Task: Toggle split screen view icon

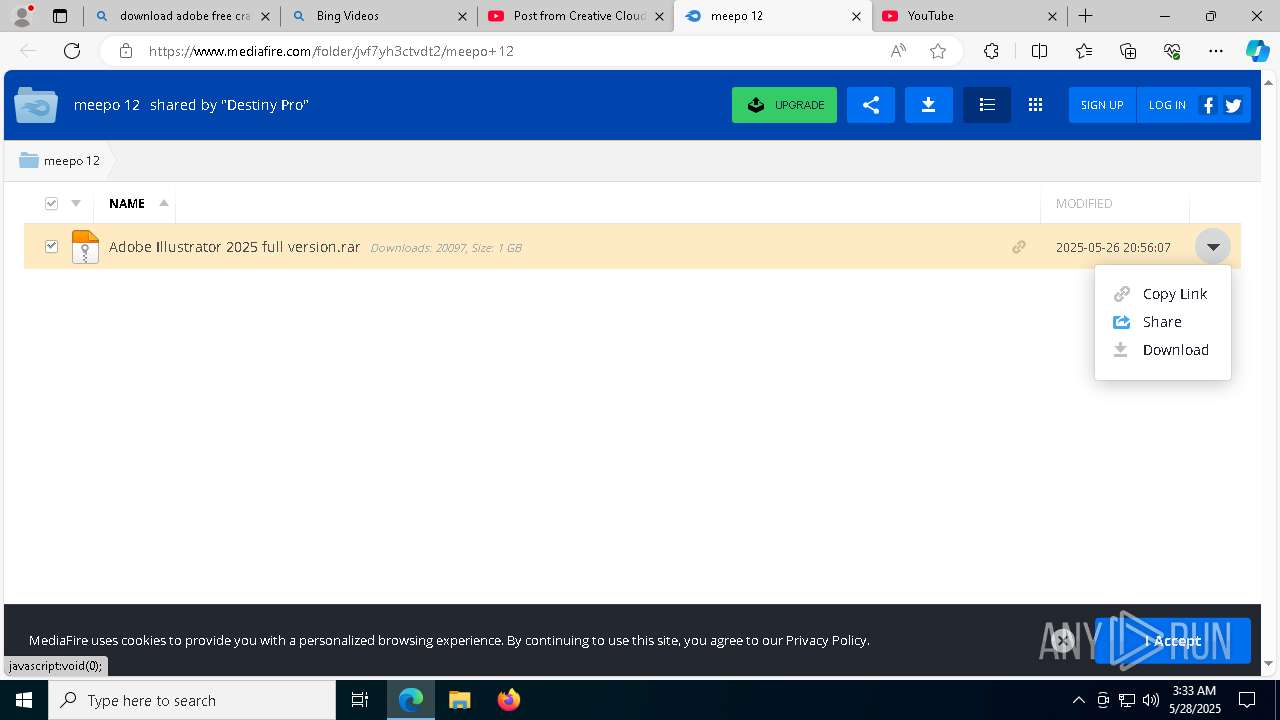Action: pos(1039,51)
